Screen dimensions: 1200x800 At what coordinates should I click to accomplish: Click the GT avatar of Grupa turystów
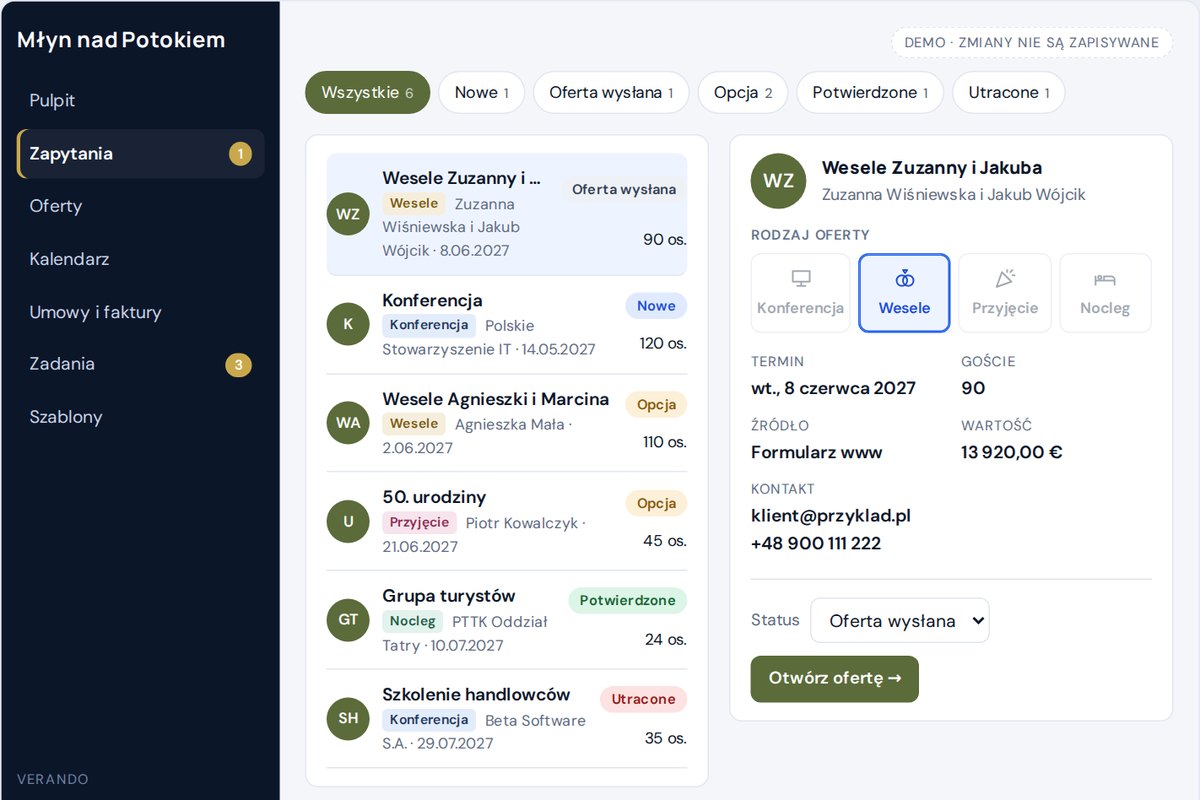coord(348,619)
